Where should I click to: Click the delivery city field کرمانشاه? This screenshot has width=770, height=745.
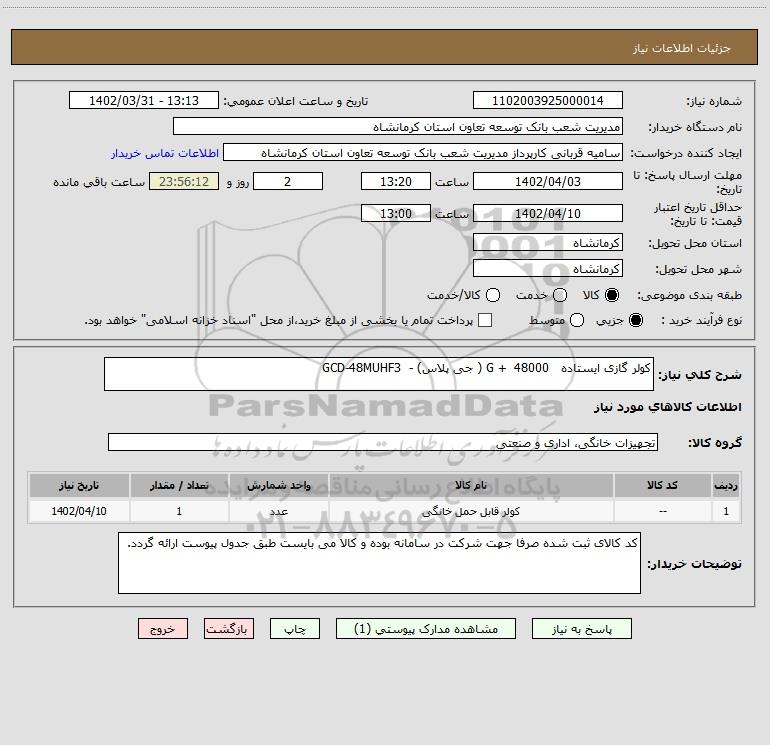[x=548, y=268]
